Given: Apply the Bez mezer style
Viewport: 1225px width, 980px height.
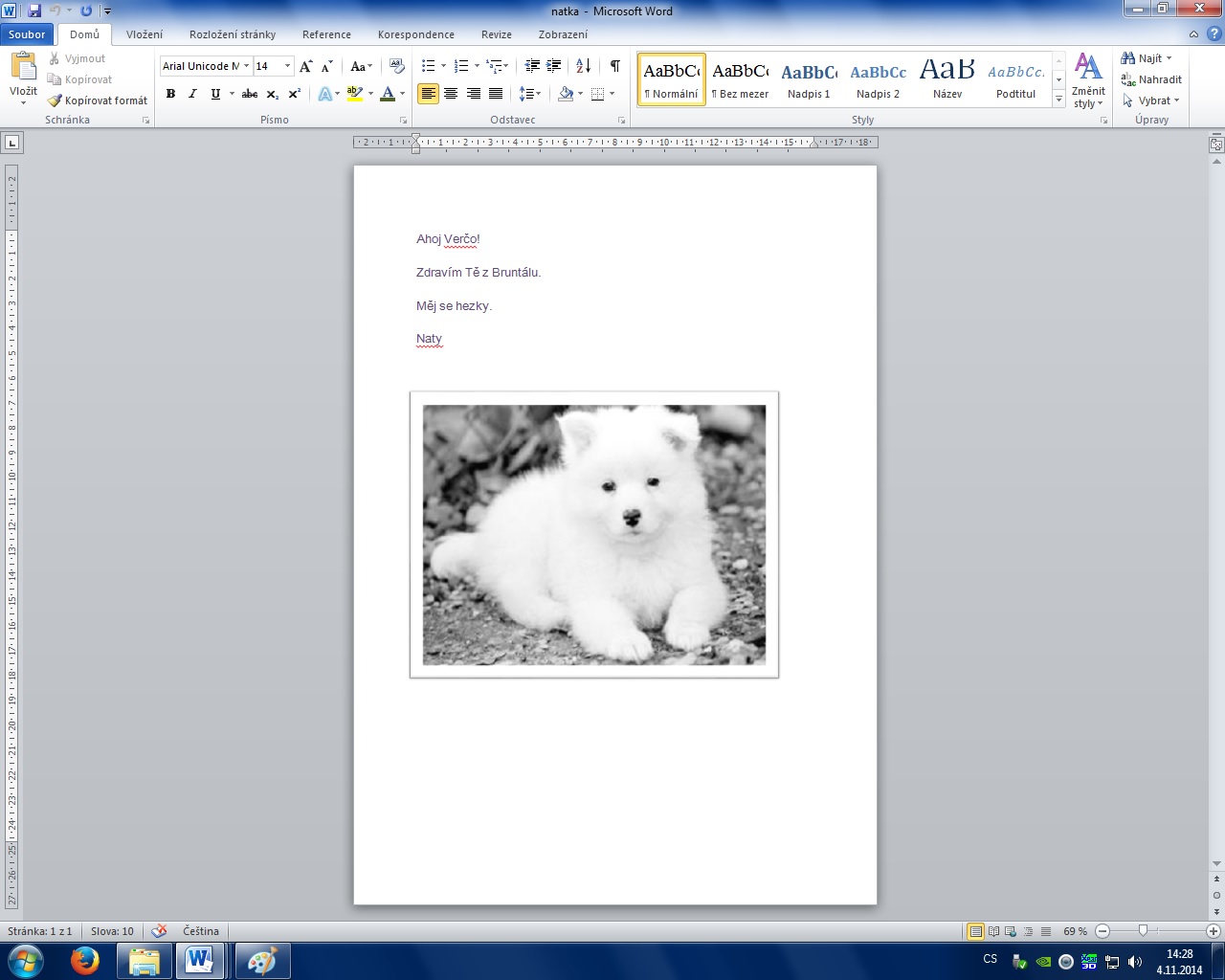Looking at the screenshot, I should pos(741,79).
